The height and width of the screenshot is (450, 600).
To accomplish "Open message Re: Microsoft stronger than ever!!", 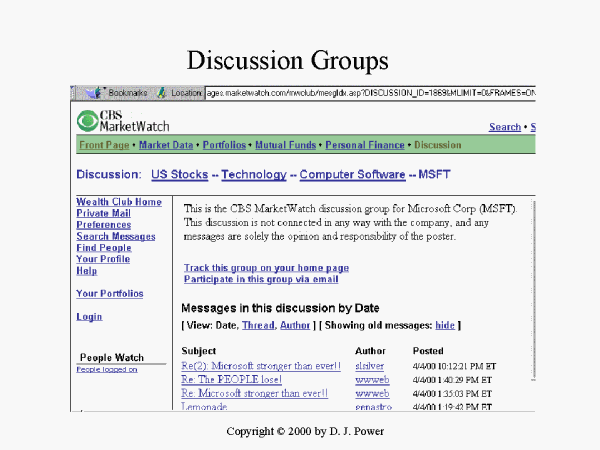I will pyautogui.click(x=254, y=393).
